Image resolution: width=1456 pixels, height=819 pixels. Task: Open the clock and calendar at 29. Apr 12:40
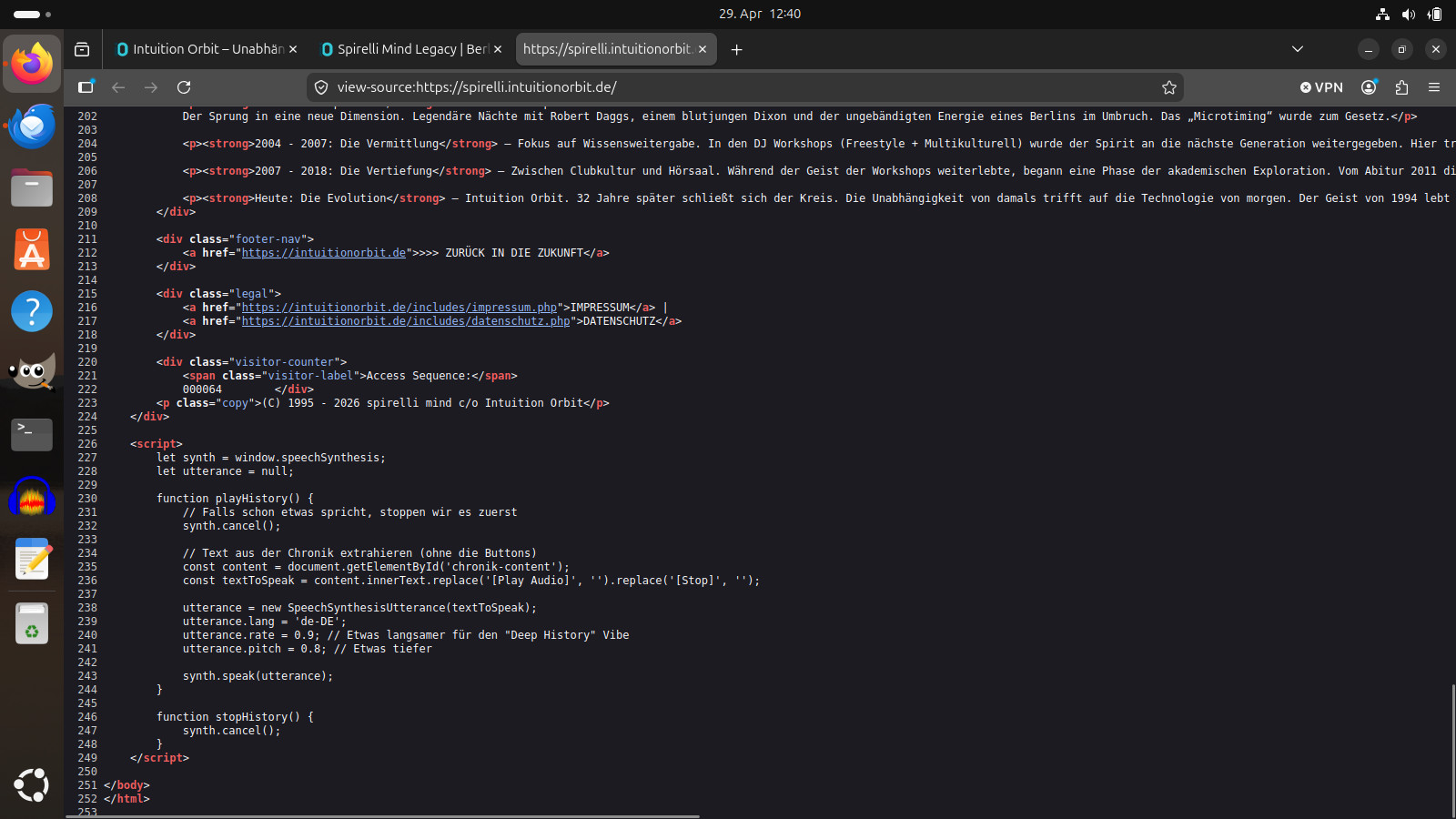click(x=760, y=14)
